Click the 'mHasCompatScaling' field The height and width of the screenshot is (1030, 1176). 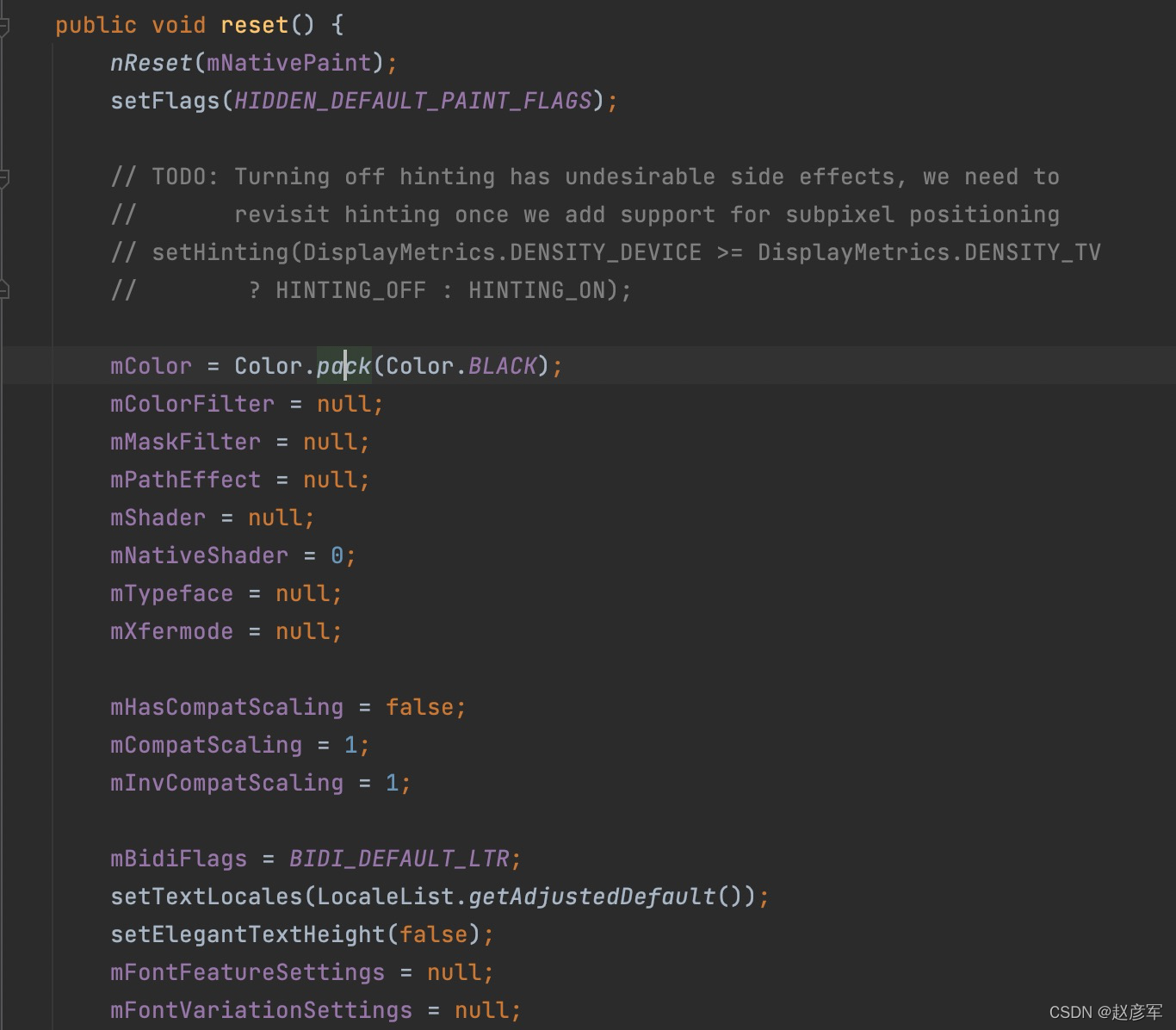click(226, 707)
